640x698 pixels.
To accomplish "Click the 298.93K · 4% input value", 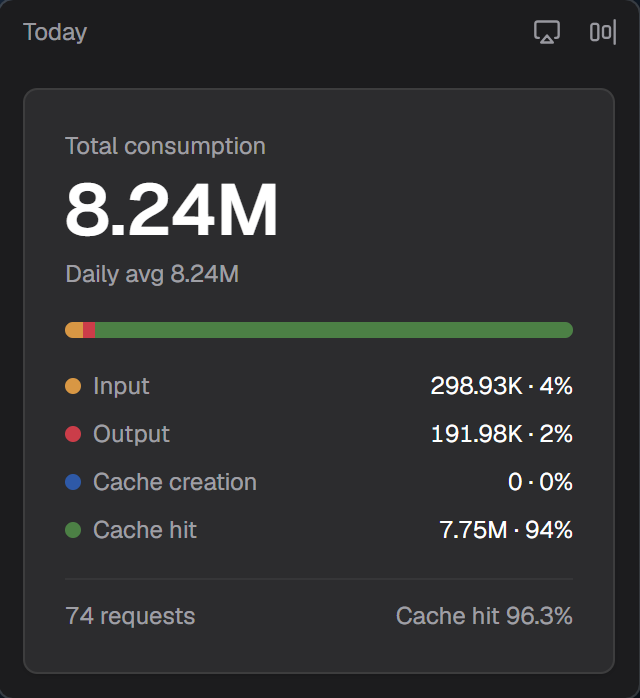I will pos(502,386).
